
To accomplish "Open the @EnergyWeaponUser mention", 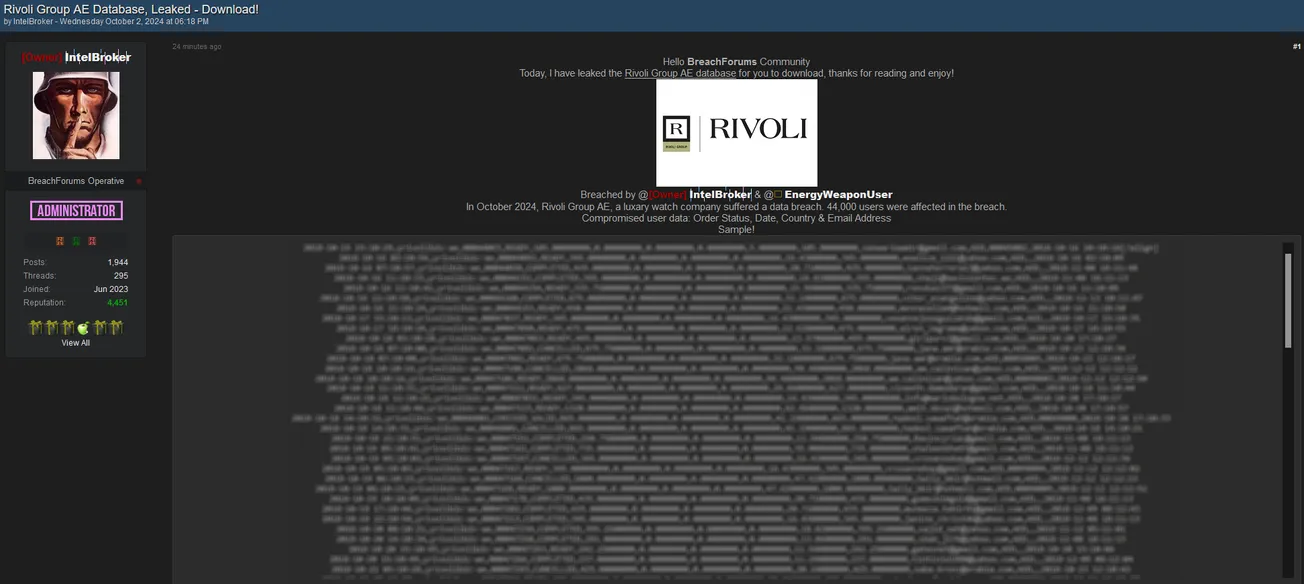I will coord(838,195).
